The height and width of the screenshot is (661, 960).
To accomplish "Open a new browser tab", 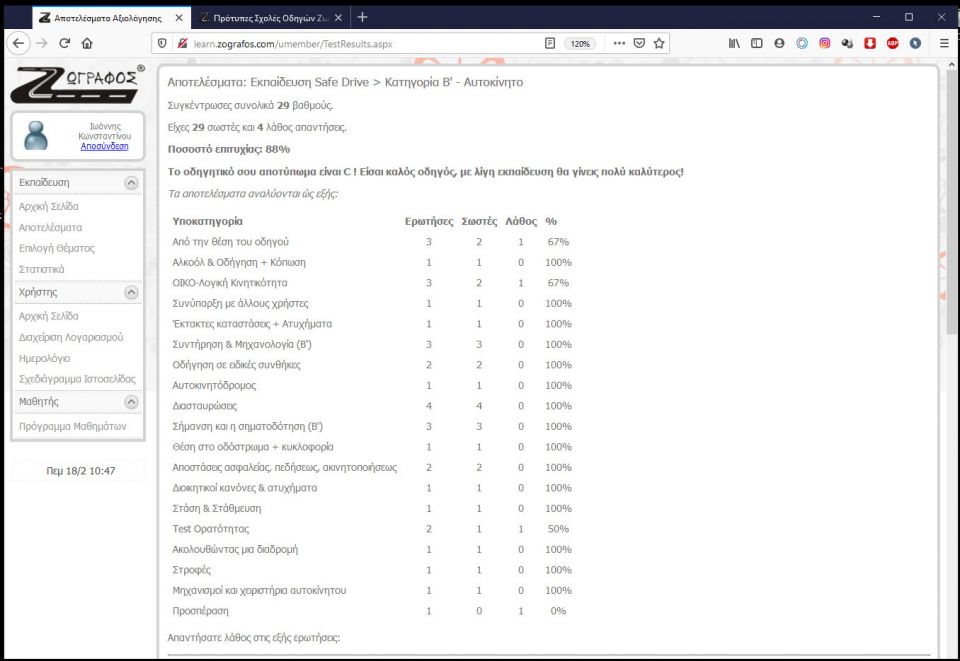I will (x=362, y=17).
